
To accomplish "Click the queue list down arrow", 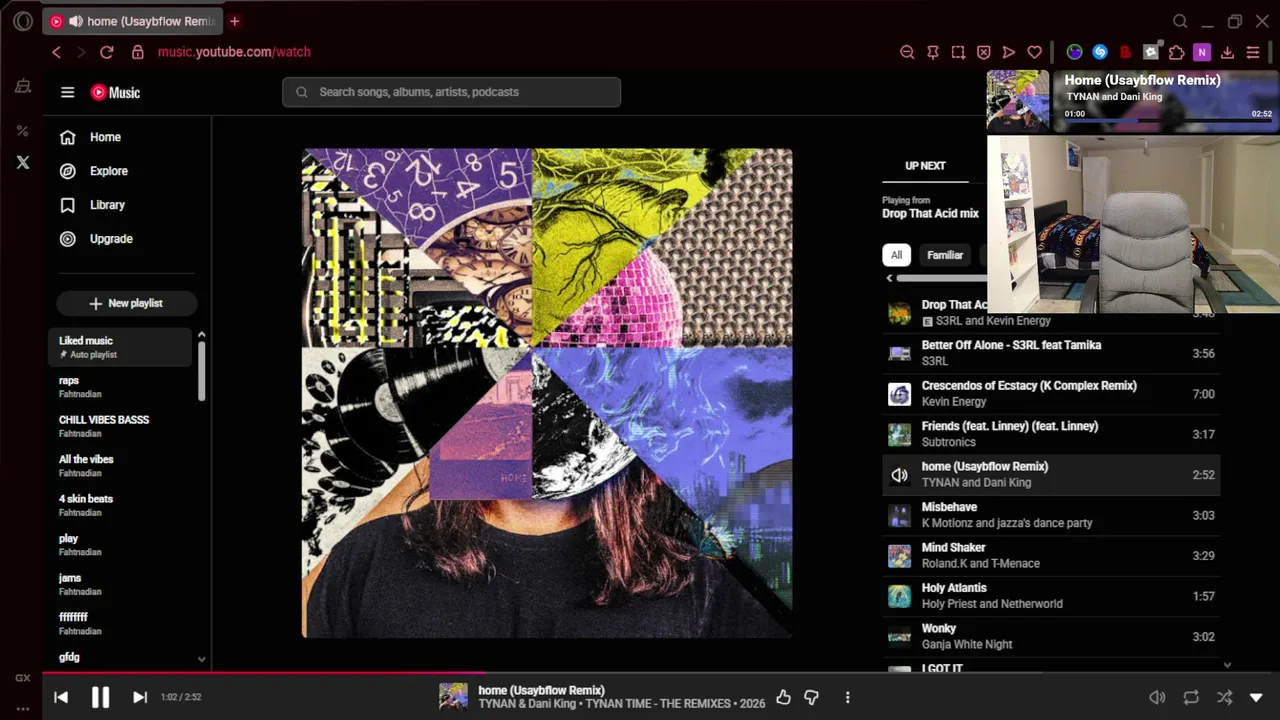I will pos(1227,665).
